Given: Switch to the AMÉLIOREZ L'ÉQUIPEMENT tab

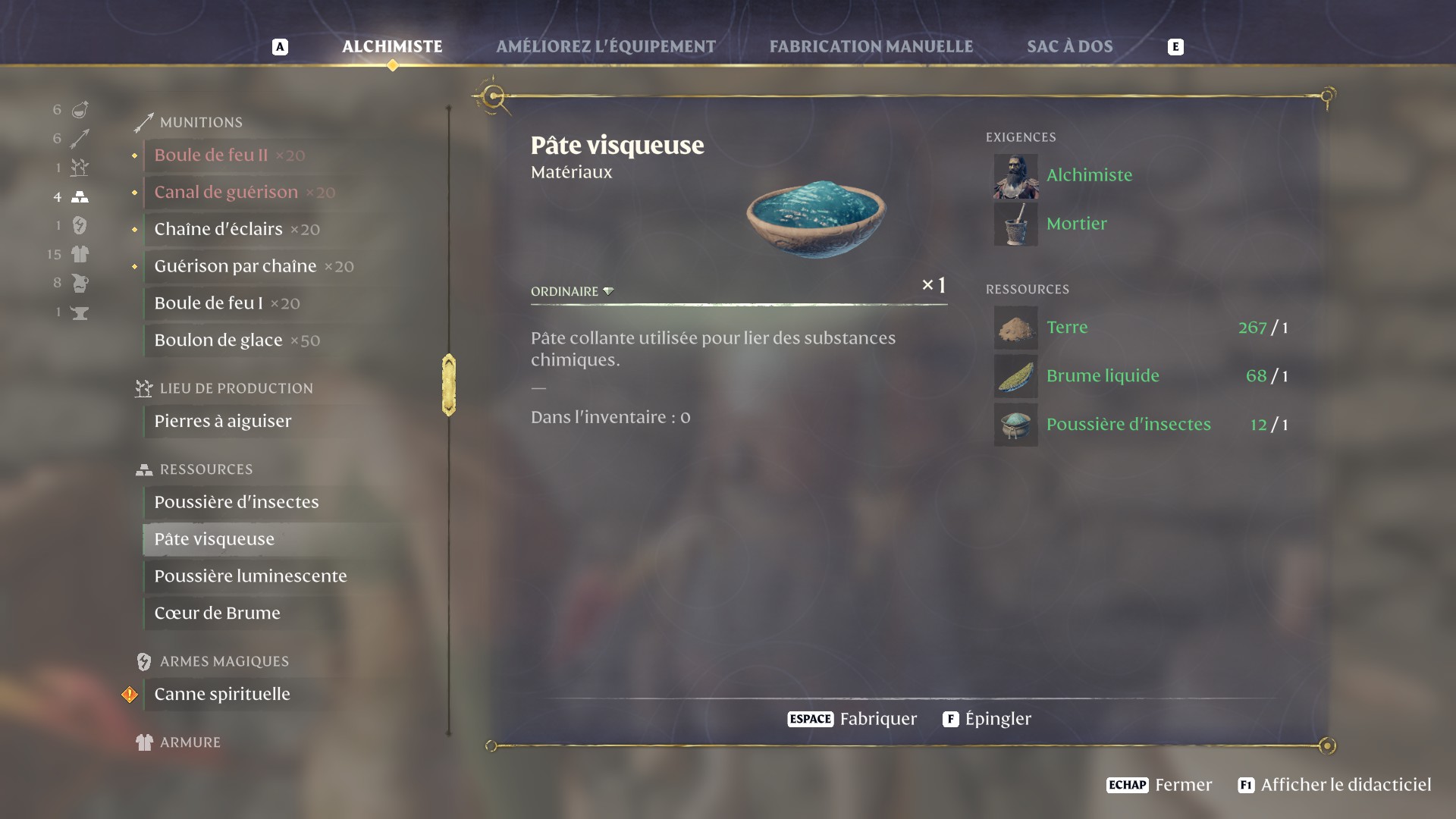Looking at the screenshot, I should [x=606, y=46].
